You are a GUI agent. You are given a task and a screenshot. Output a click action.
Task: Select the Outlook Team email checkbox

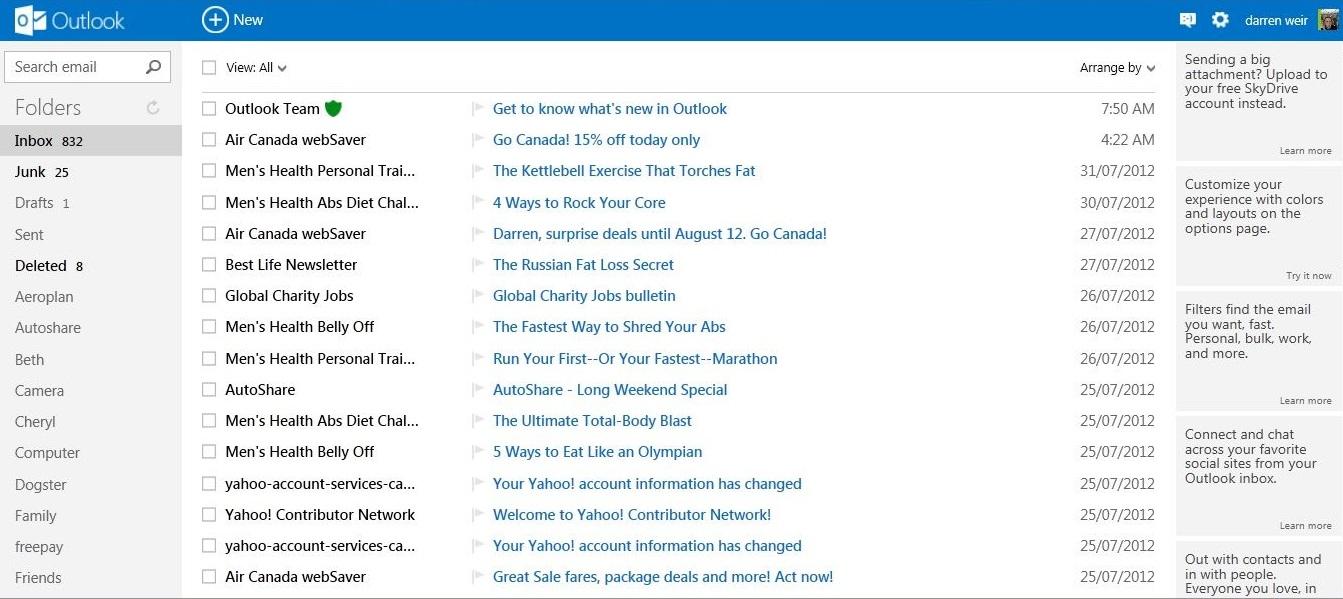pos(209,109)
